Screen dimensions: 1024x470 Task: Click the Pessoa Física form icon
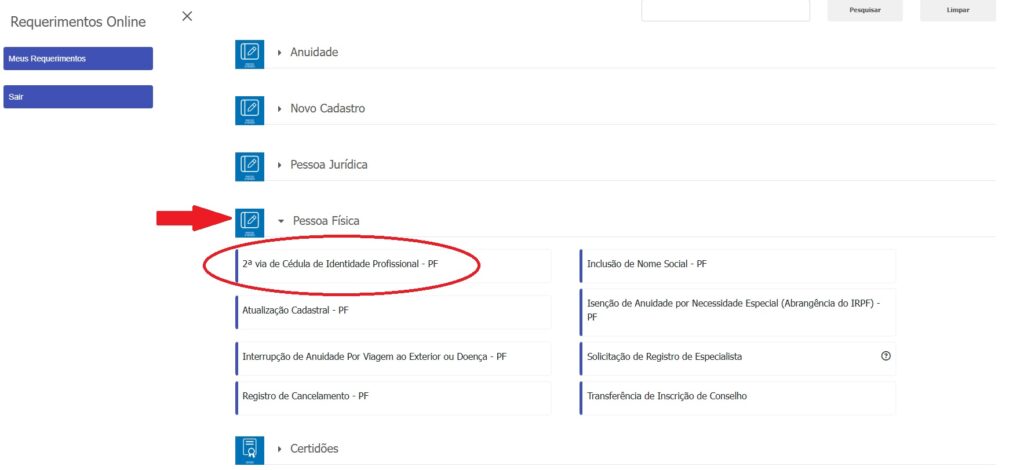[249, 221]
